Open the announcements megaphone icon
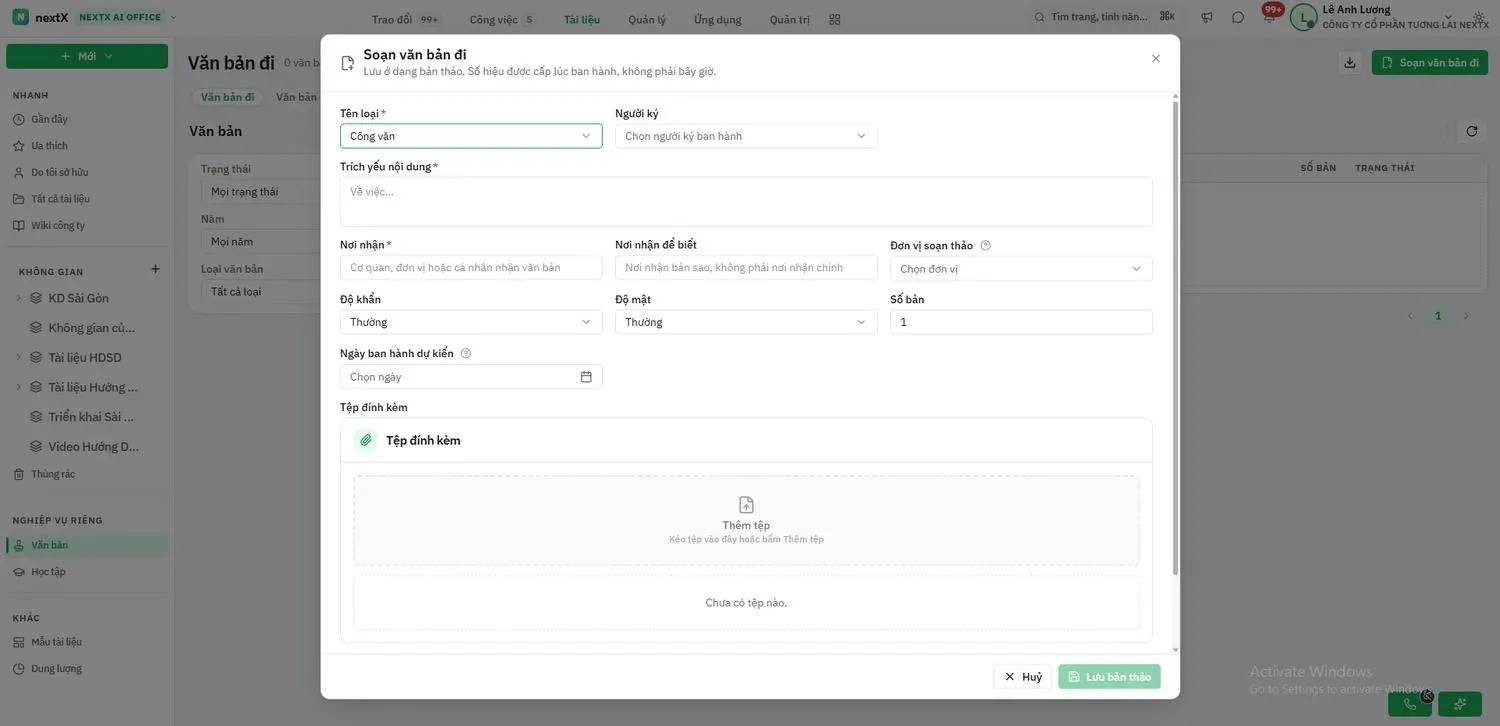 click(1207, 18)
